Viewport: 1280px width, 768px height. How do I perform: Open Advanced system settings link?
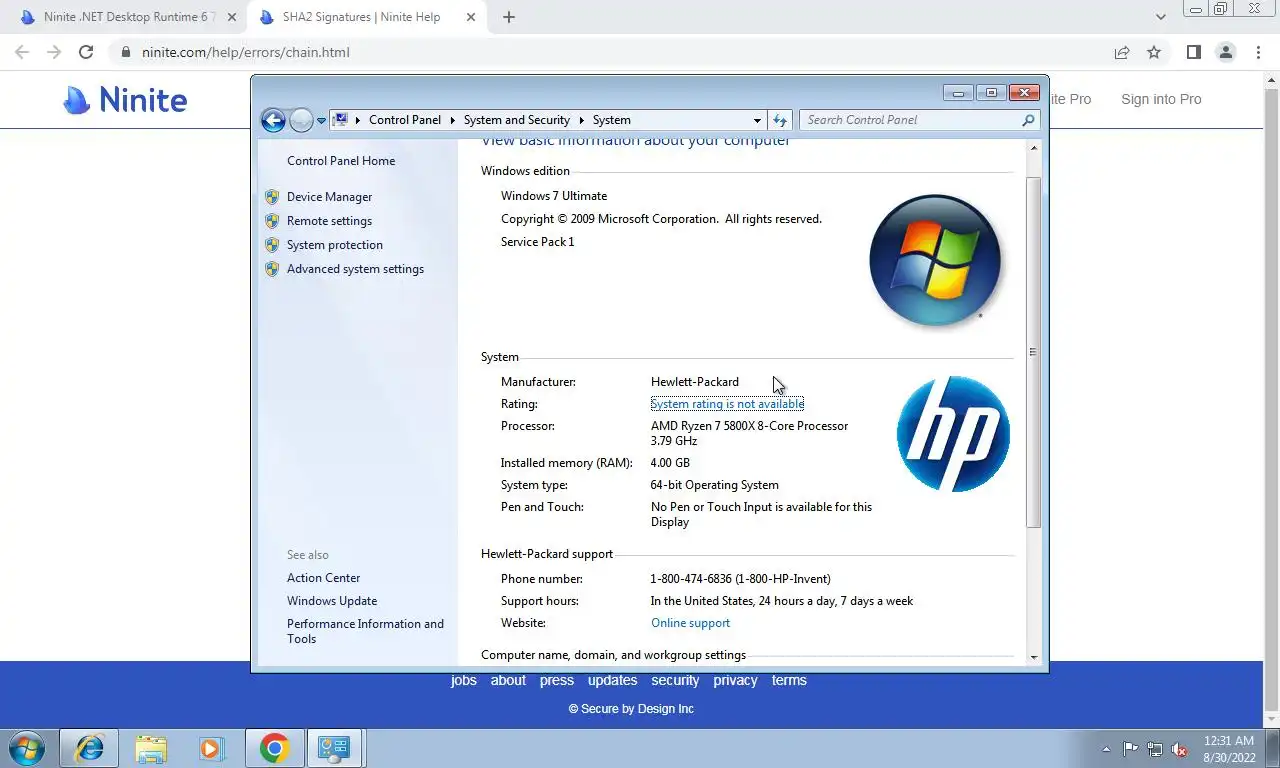coord(355,269)
